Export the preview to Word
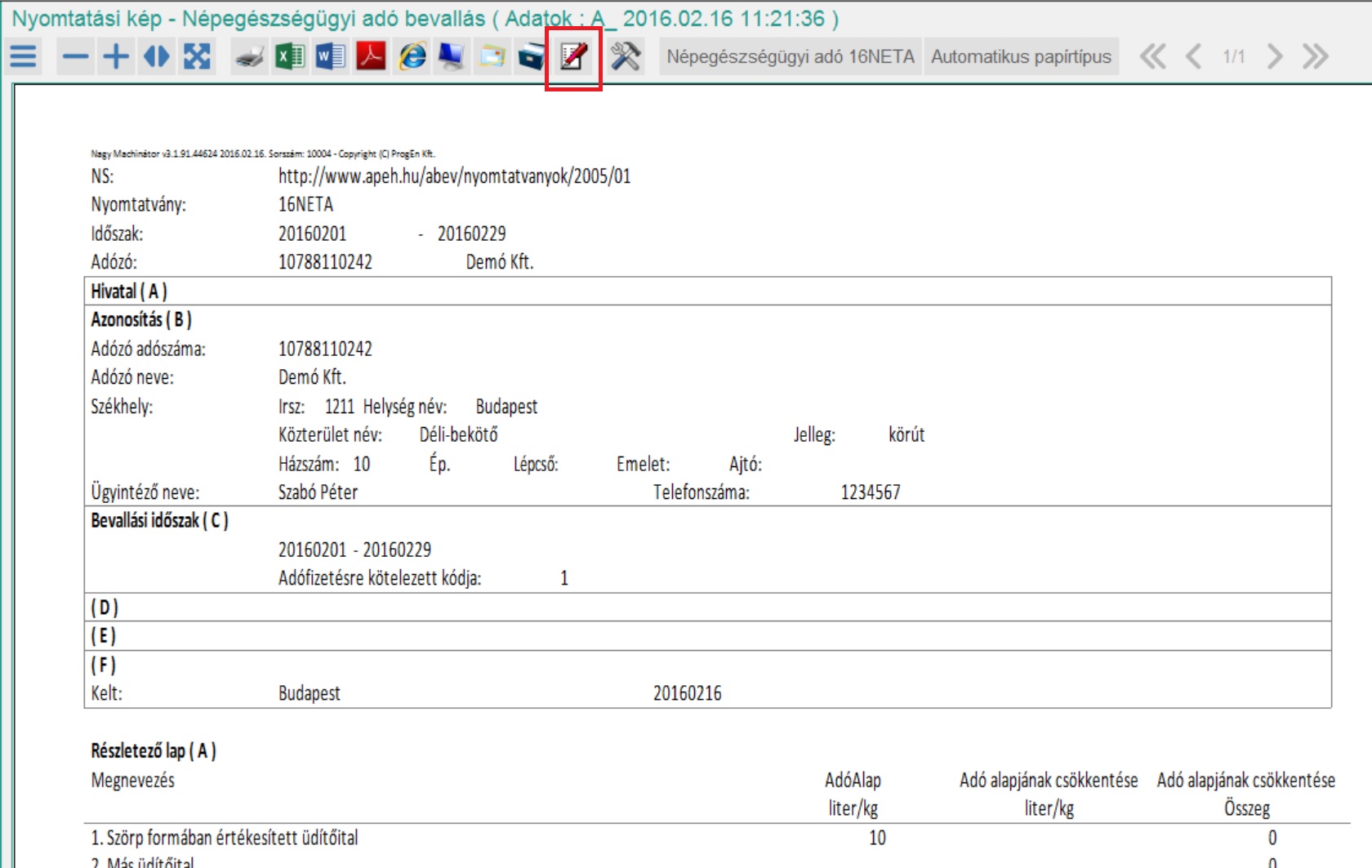Image resolution: width=1372 pixels, height=868 pixels. (x=331, y=56)
